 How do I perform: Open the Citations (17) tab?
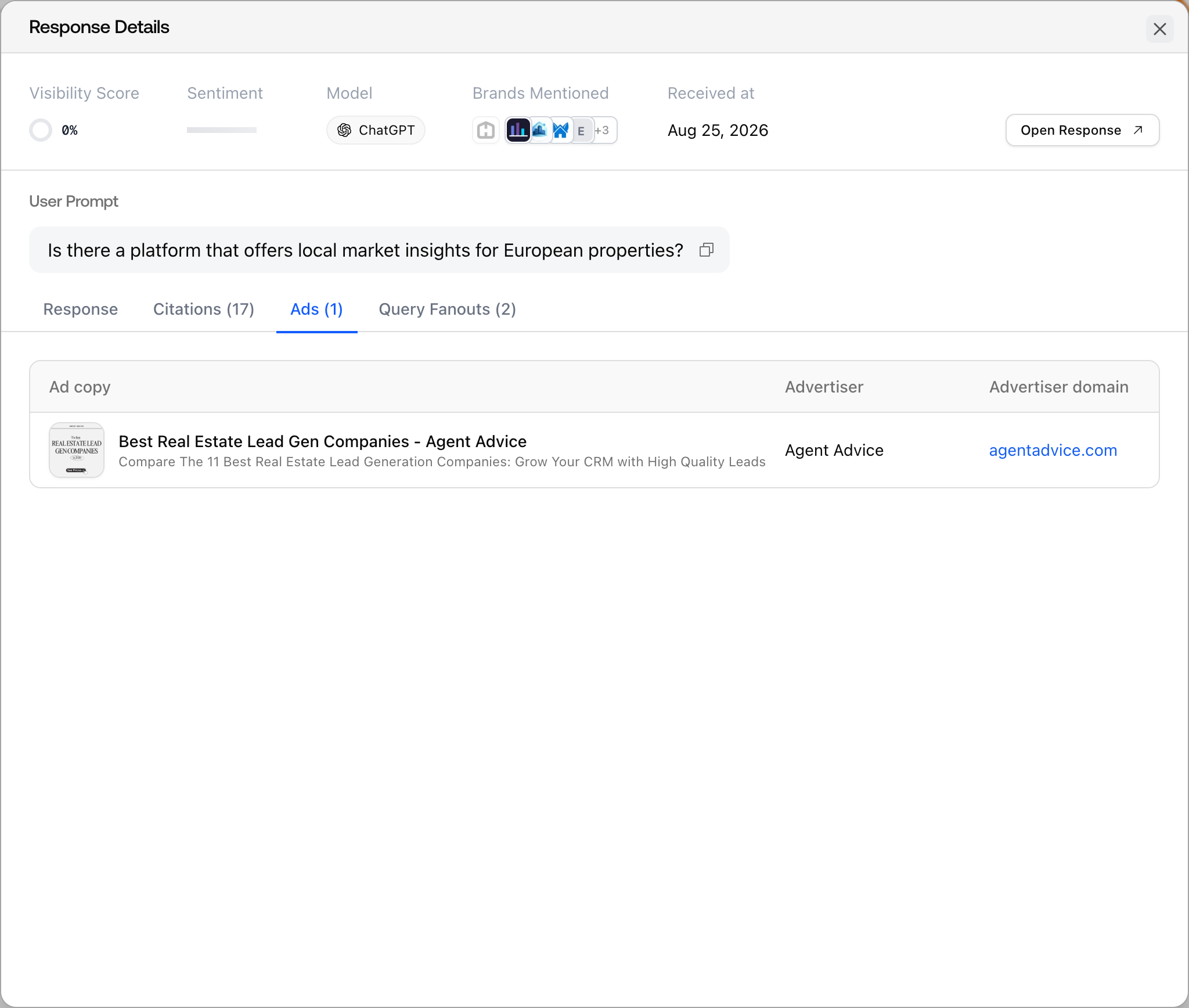(x=203, y=309)
